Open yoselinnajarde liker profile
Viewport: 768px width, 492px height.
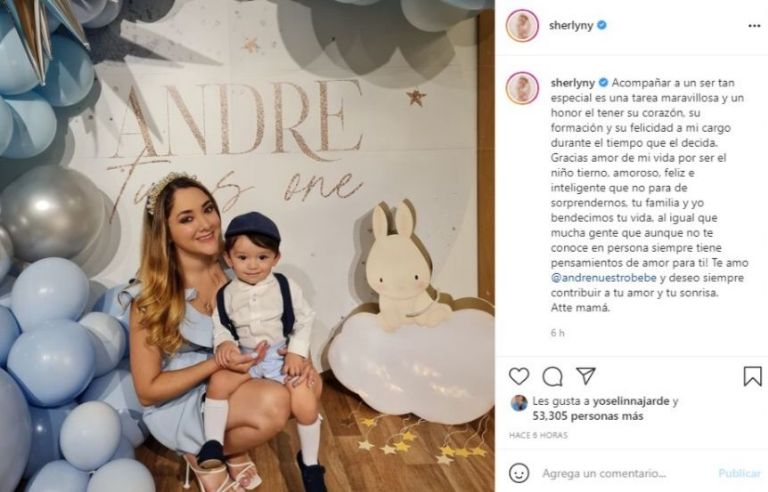631,401
